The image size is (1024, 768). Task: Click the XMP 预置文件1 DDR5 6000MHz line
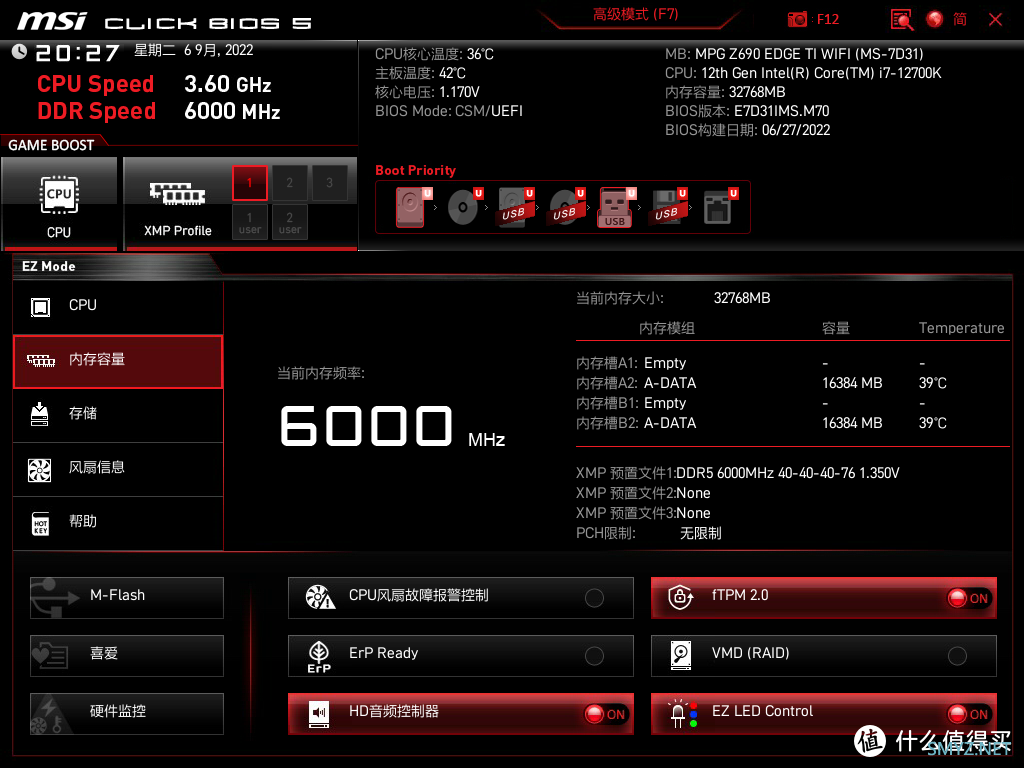pos(738,473)
